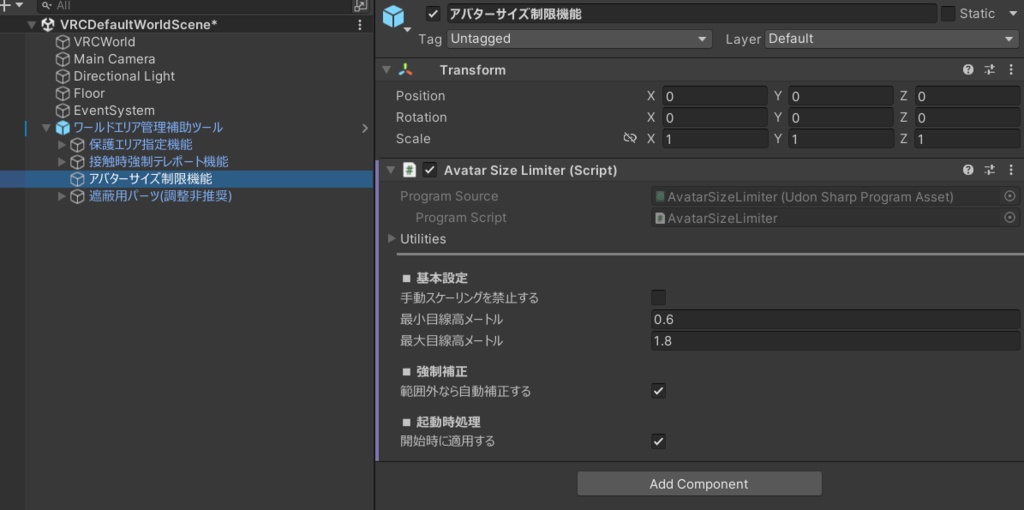Open Avatar Size Limiter presets

[x=990, y=170]
